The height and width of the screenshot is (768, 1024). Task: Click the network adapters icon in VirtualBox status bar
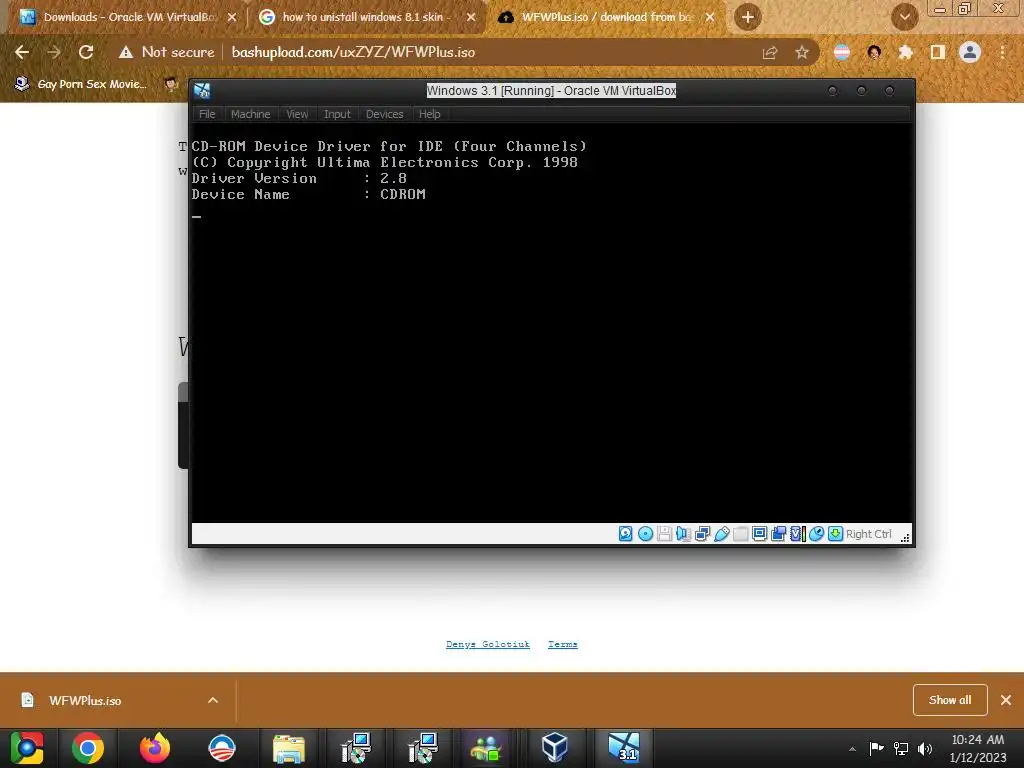coord(702,534)
